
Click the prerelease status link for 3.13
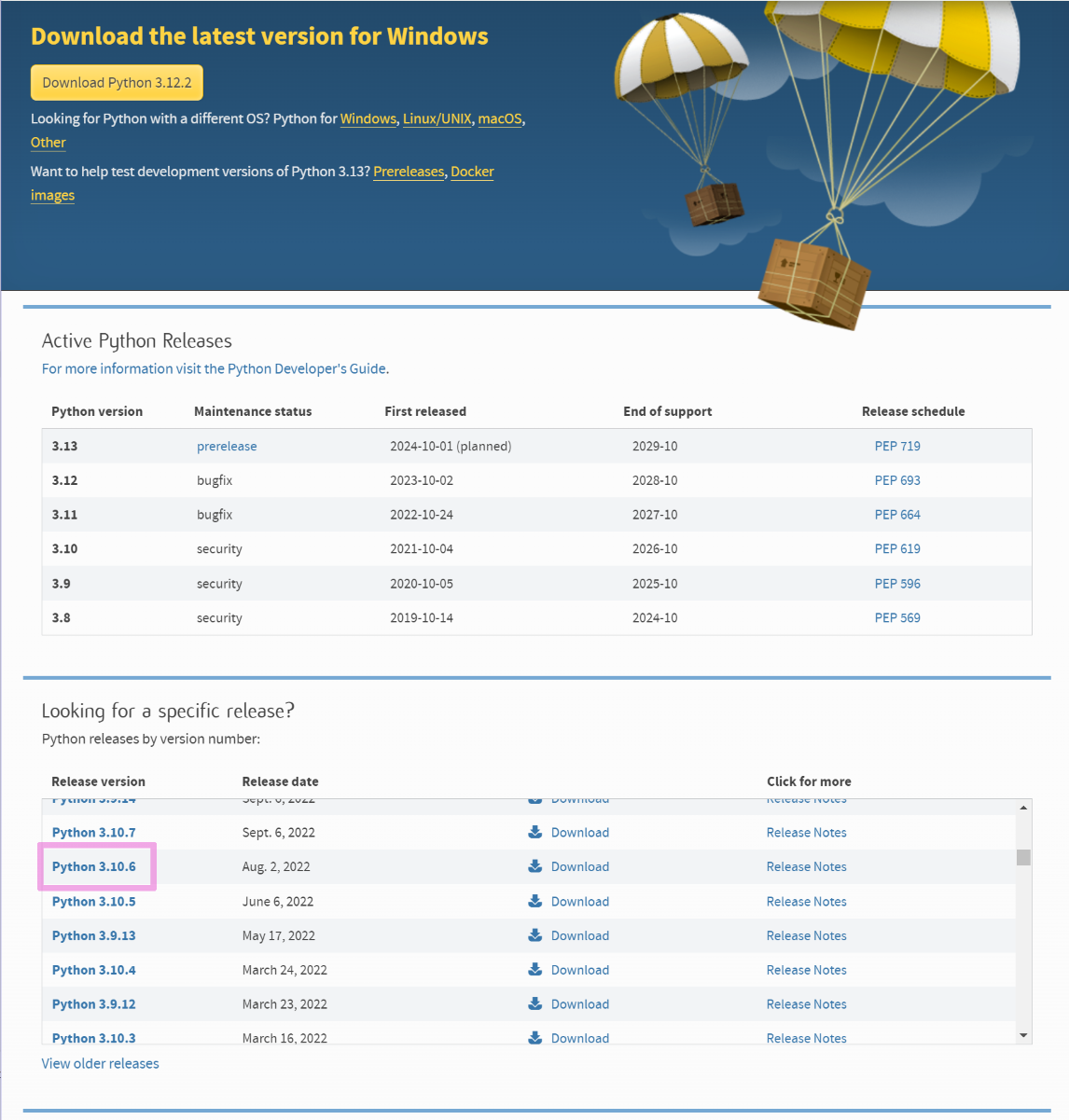click(x=227, y=446)
